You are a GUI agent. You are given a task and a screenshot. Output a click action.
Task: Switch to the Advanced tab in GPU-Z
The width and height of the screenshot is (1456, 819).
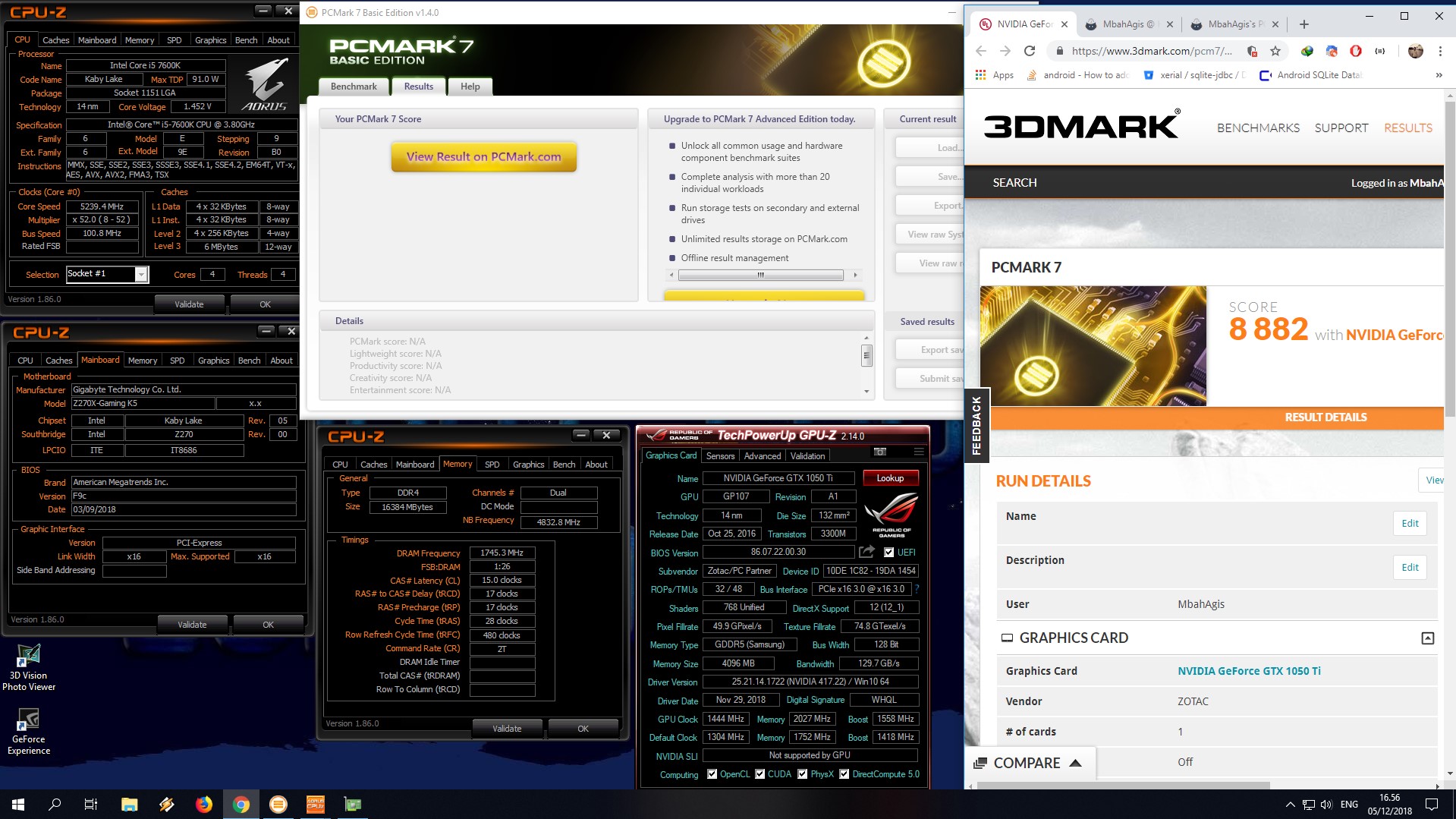763,455
